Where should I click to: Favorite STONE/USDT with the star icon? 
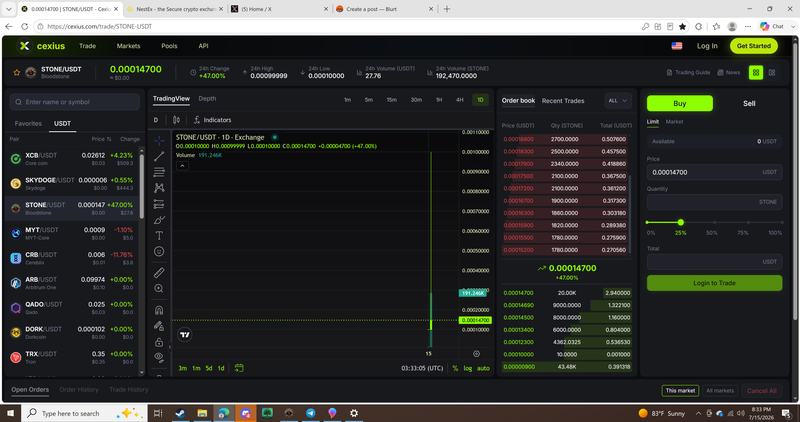coord(16,72)
